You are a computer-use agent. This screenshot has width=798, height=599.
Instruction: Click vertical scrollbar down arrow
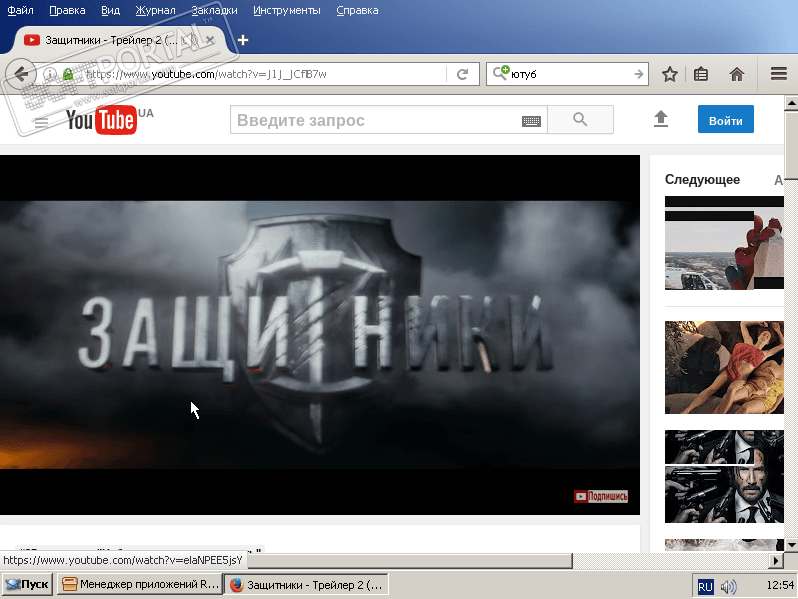[791, 545]
